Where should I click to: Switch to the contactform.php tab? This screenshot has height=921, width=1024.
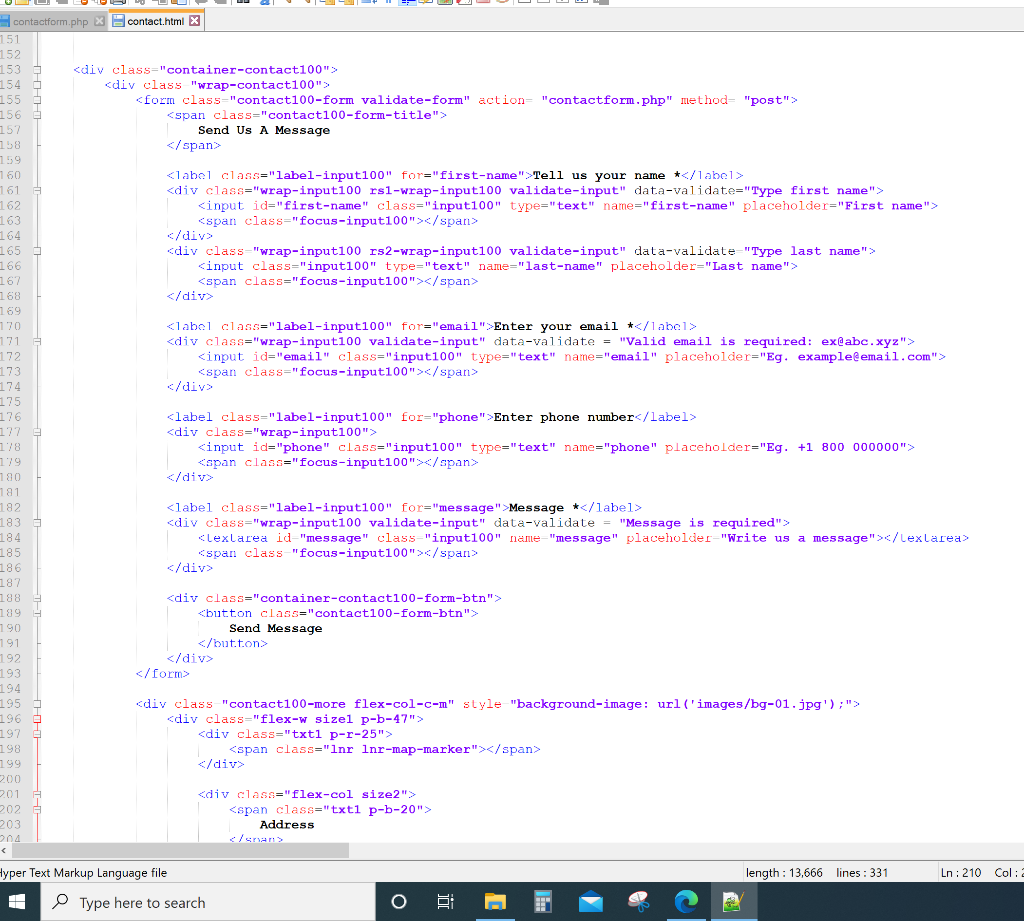tap(50, 22)
